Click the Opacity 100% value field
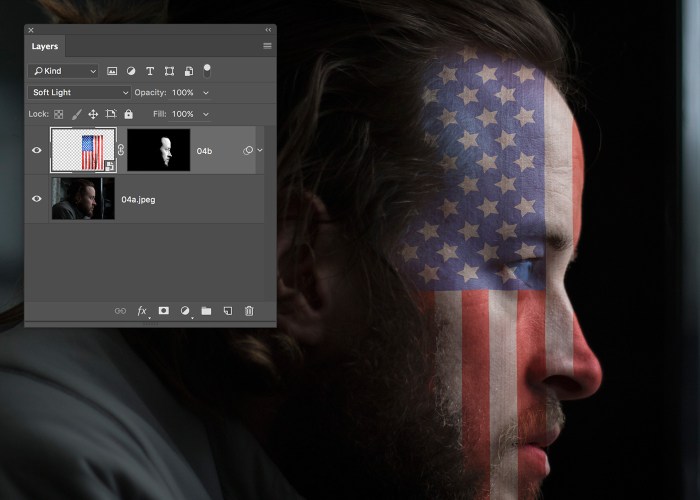The image size is (700, 500). pos(183,92)
